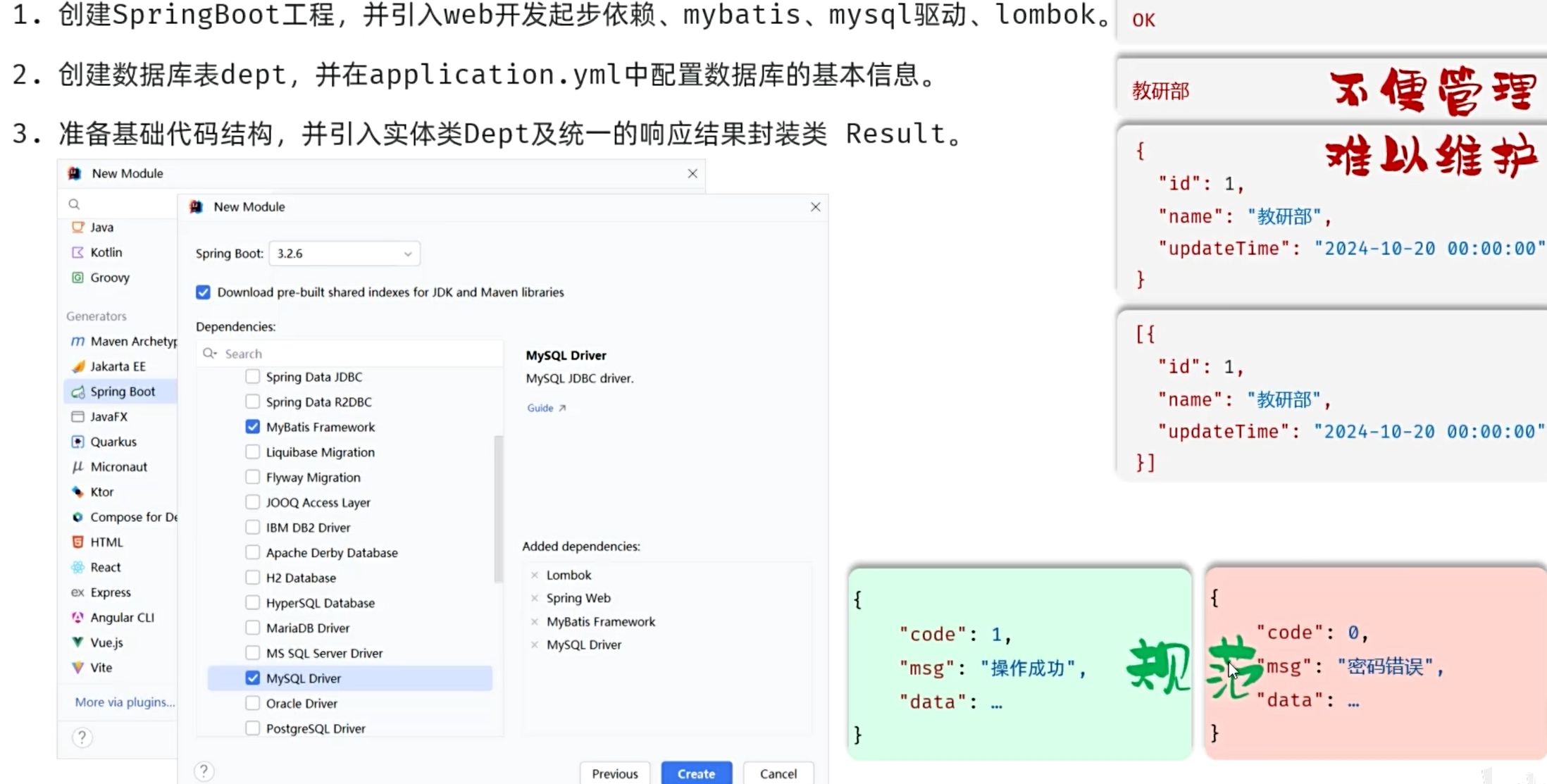Viewport: 1547px width, 784px height.
Task: Open the MySQL Driver Guide link
Action: tap(546, 408)
